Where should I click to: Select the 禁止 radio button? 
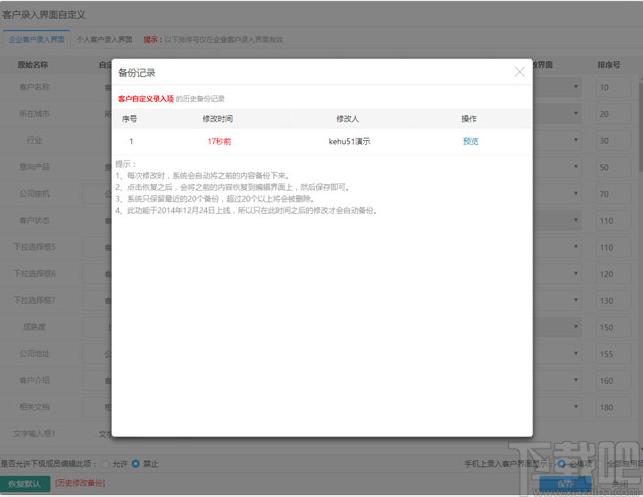point(135,464)
